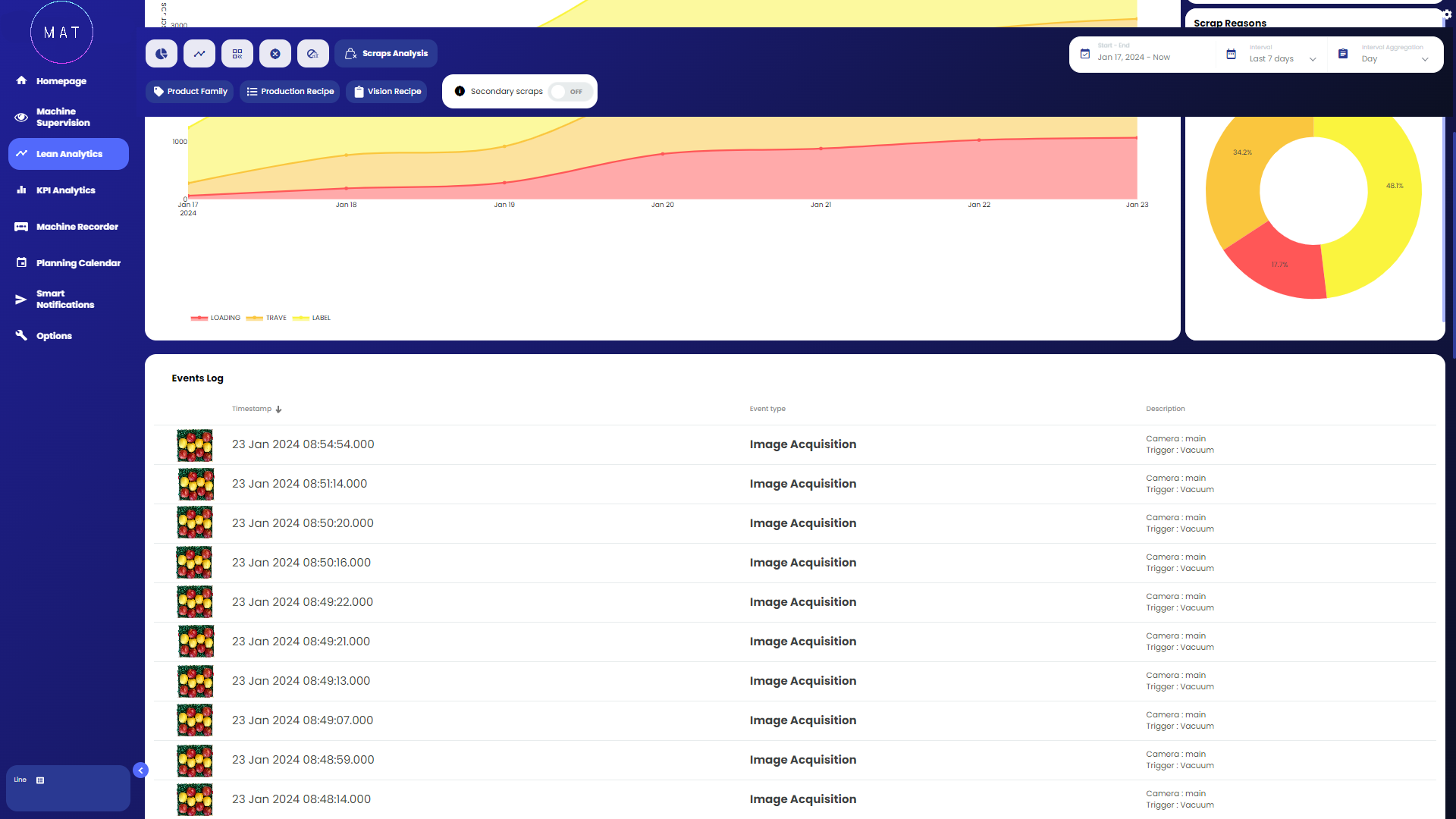This screenshot has height=819, width=1456.
Task: Click the Product Family filter button
Action: pyautogui.click(x=190, y=92)
